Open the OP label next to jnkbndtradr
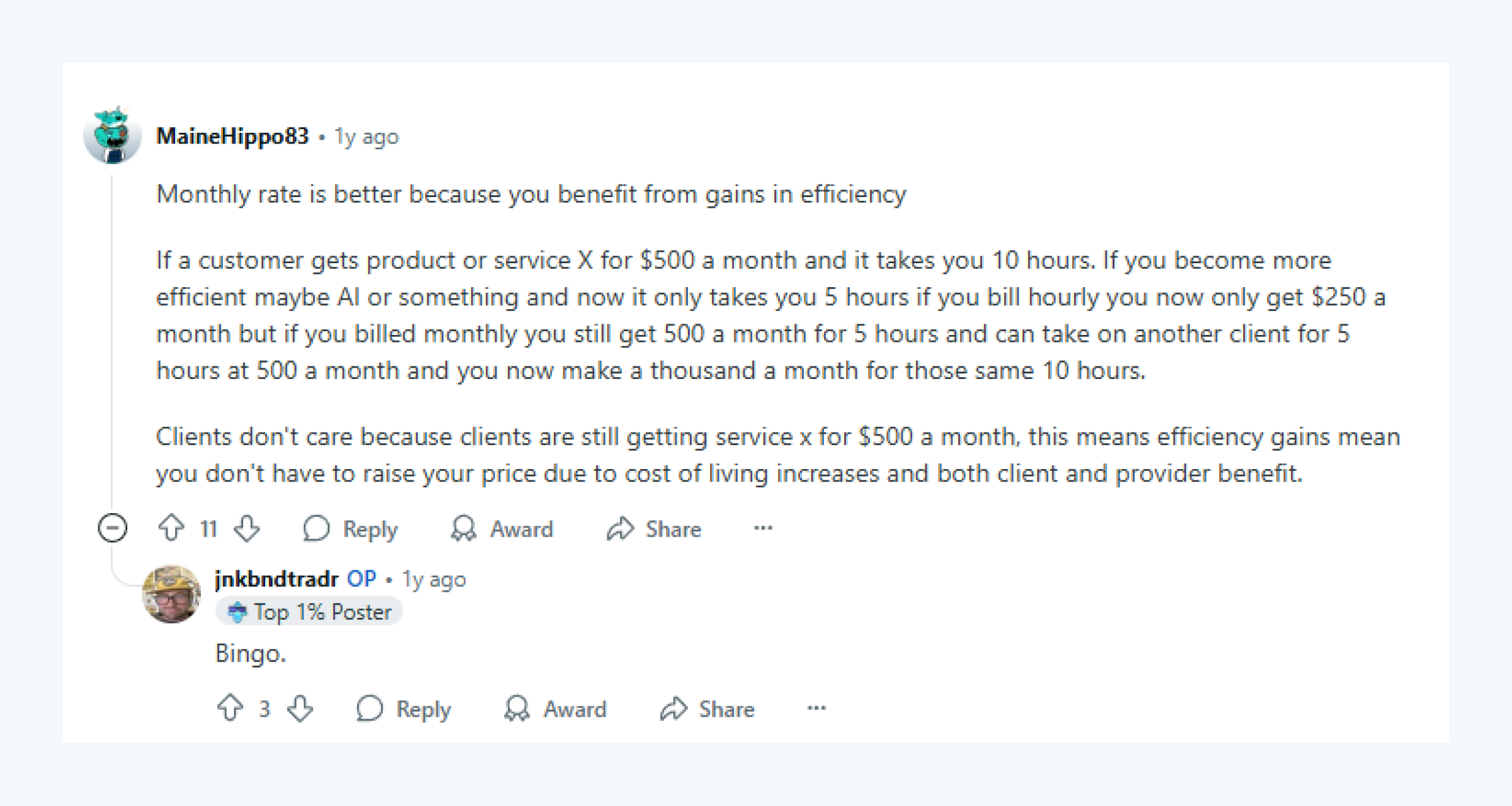 click(362, 578)
